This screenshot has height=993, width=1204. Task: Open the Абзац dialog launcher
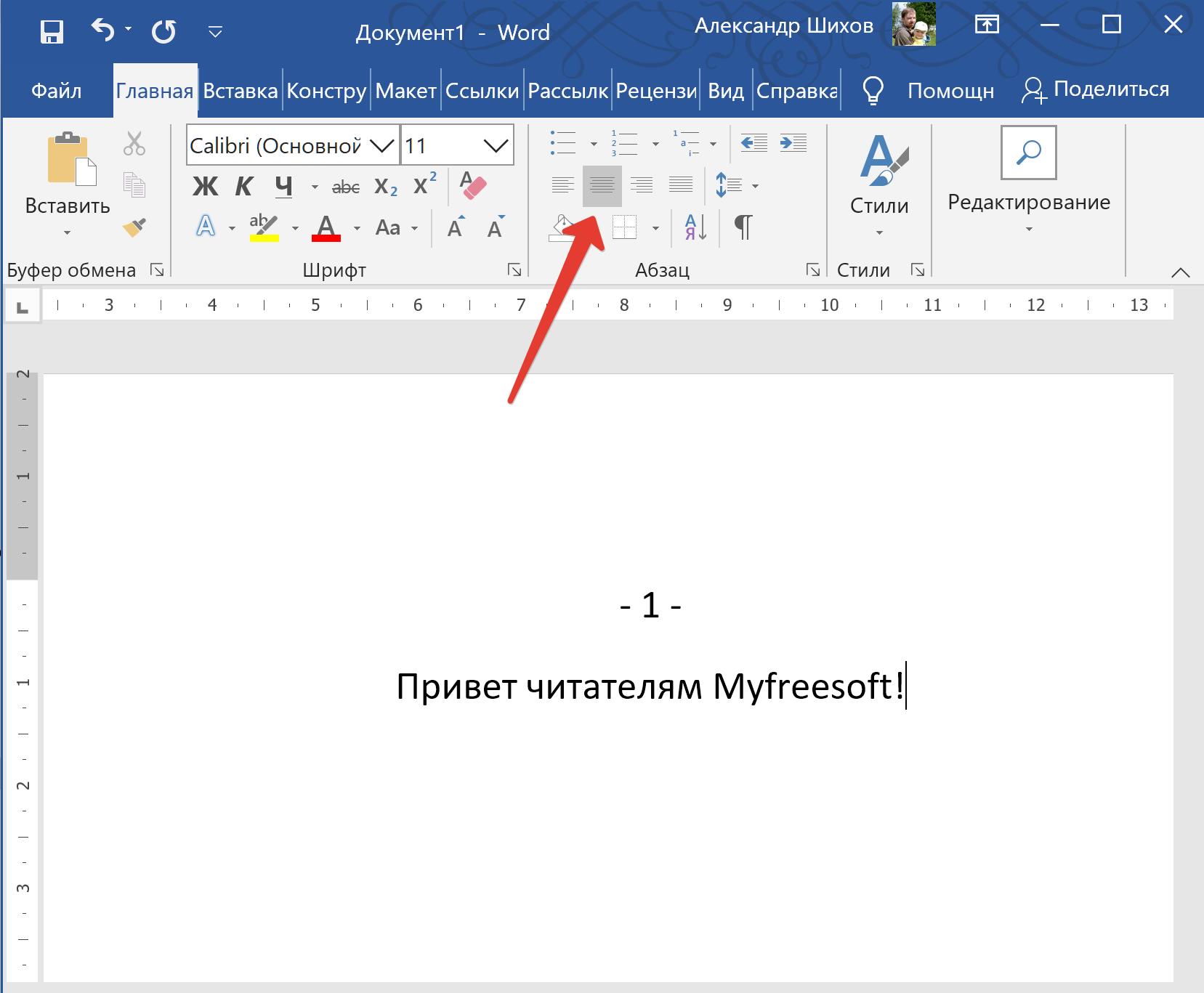click(812, 270)
